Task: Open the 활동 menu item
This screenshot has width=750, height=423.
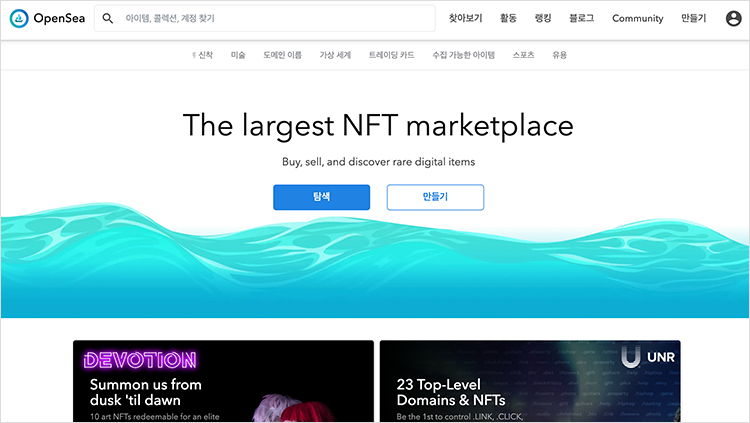Action: pyautogui.click(x=508, y=19)
